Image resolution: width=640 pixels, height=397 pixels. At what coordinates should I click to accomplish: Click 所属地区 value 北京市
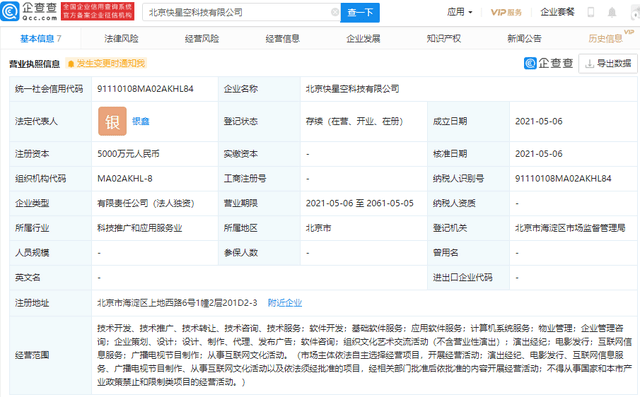pyautogui.click(x=318, y=228)
